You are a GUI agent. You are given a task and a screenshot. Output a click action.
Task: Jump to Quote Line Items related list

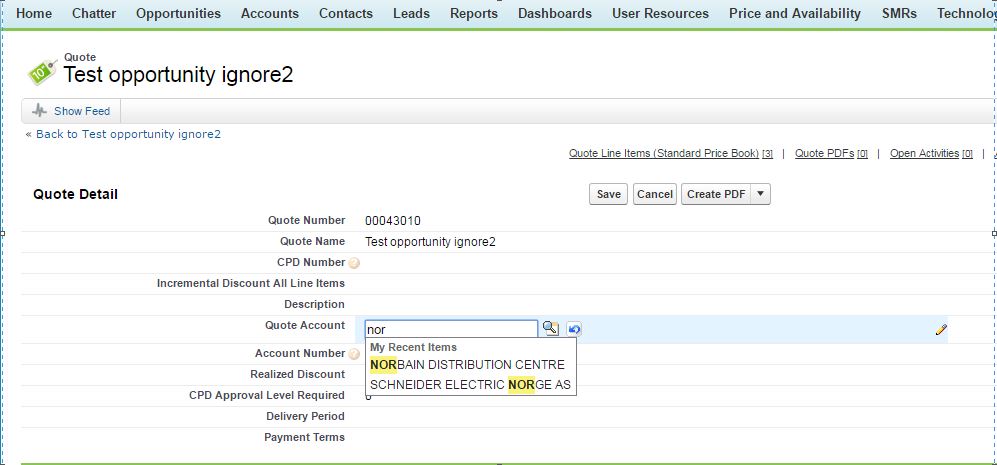(x=664, y=154)
